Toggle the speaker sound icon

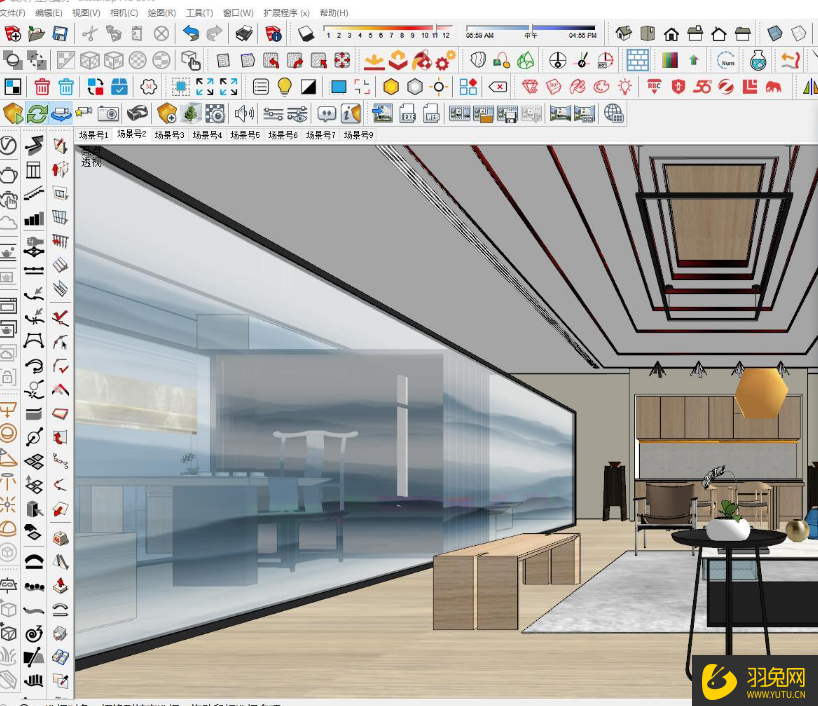pos(243,113)
